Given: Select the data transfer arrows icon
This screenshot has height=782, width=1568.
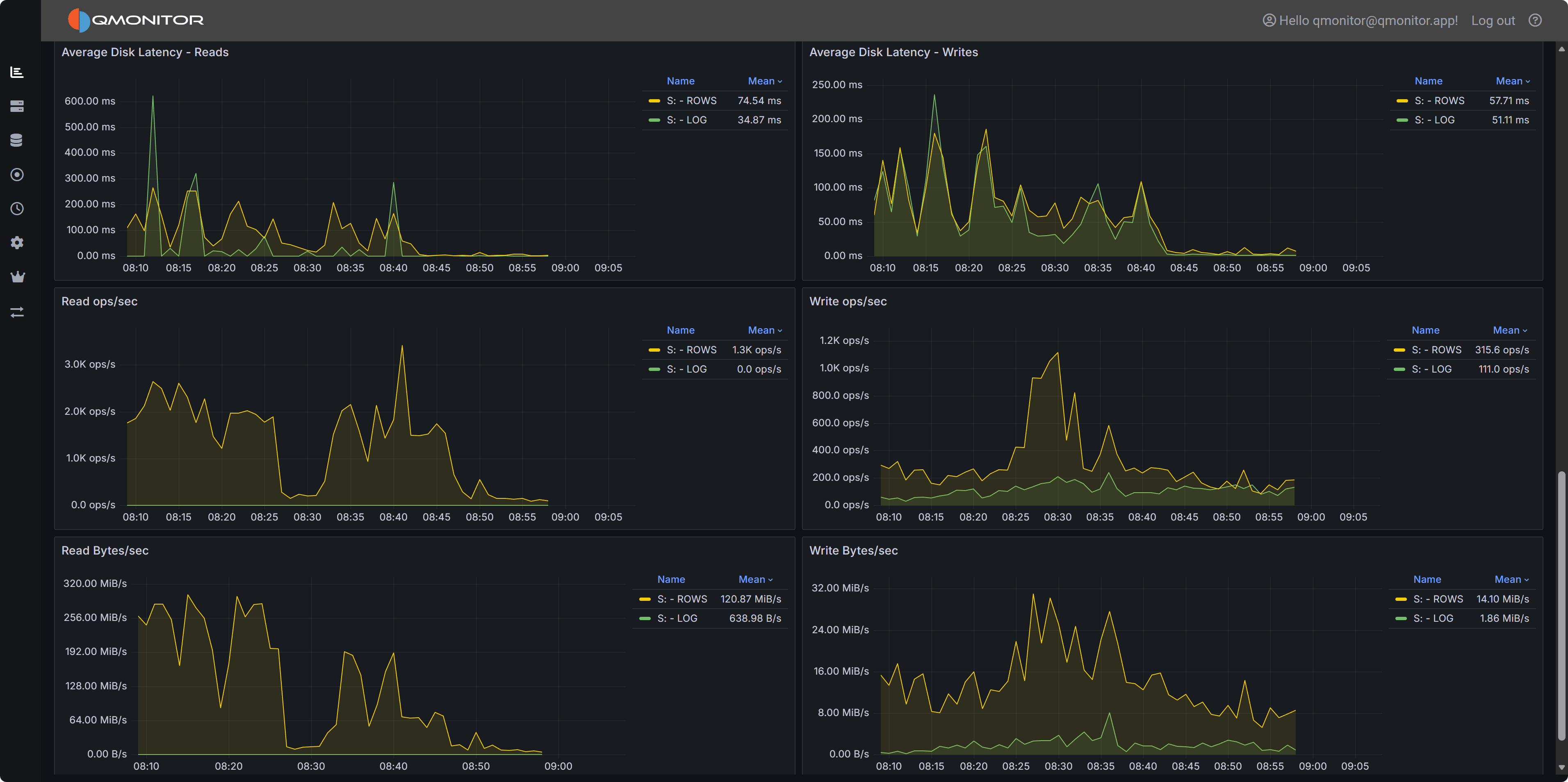Looking at the screenshot, I should (17, 312).
